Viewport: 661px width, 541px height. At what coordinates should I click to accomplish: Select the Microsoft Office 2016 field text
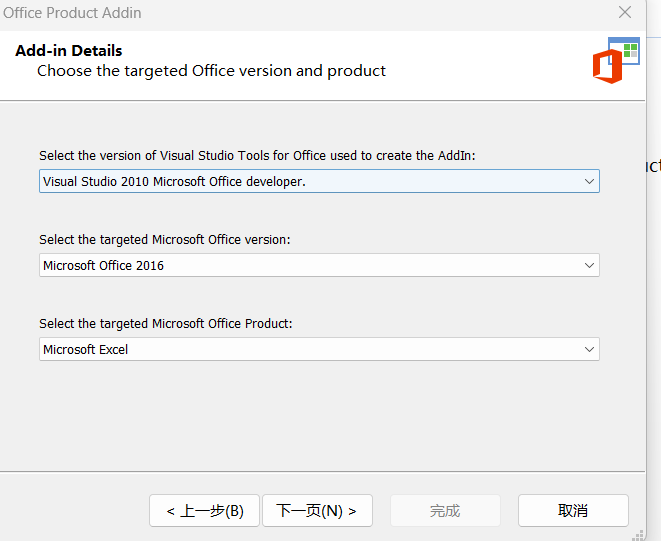coord(104,265)
